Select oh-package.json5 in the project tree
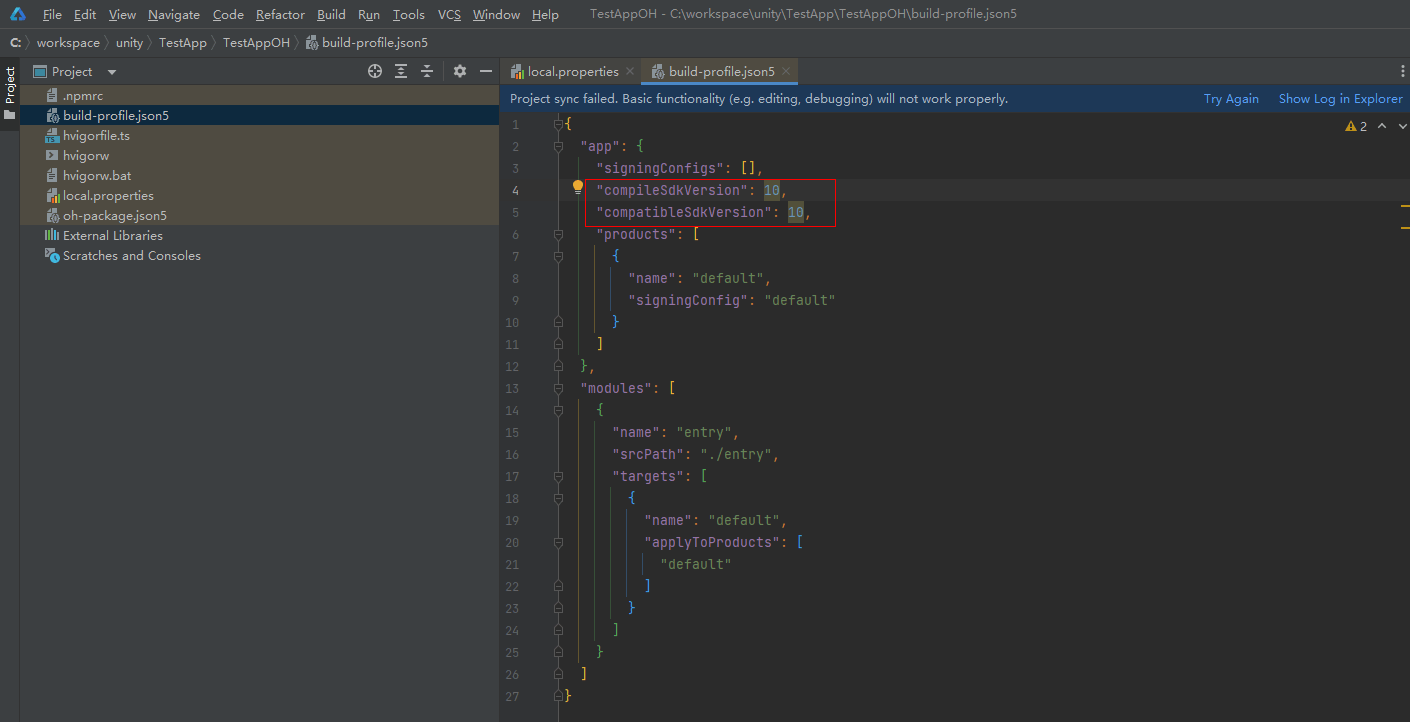 [x=259, y=215]
